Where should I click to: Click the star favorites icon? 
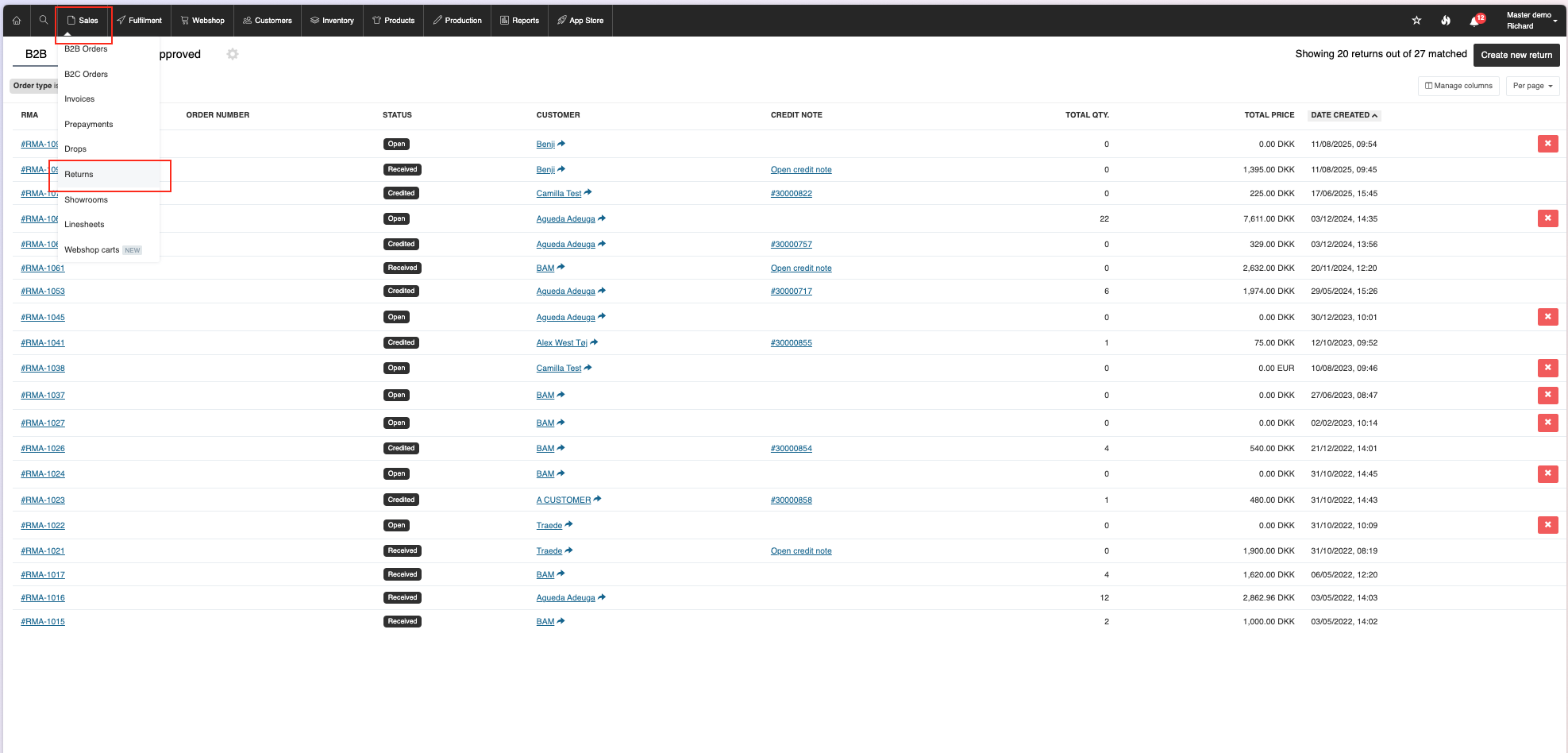[x=1416, y=21]
